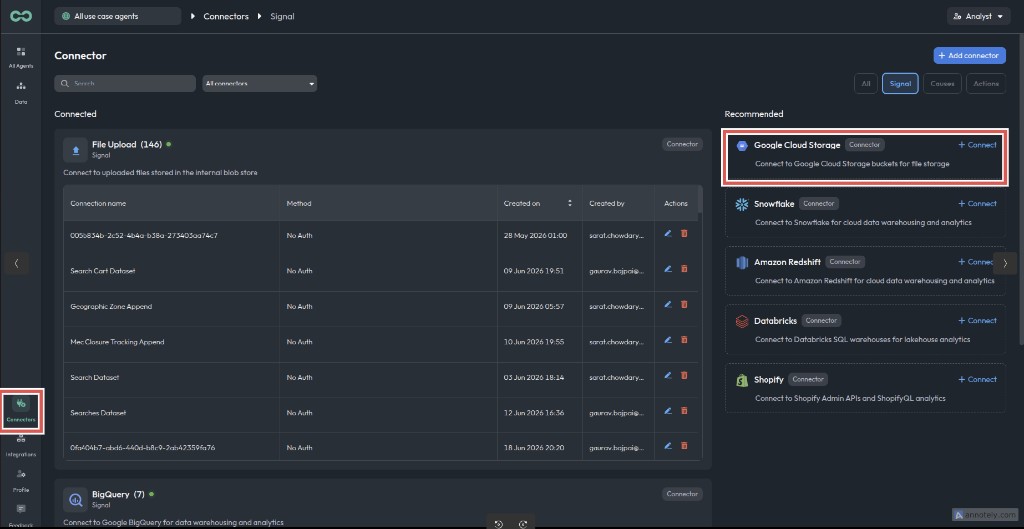The image size is (1024, 529).
Task: Delete the Search Dataset connection
Action: pos(684,376)
